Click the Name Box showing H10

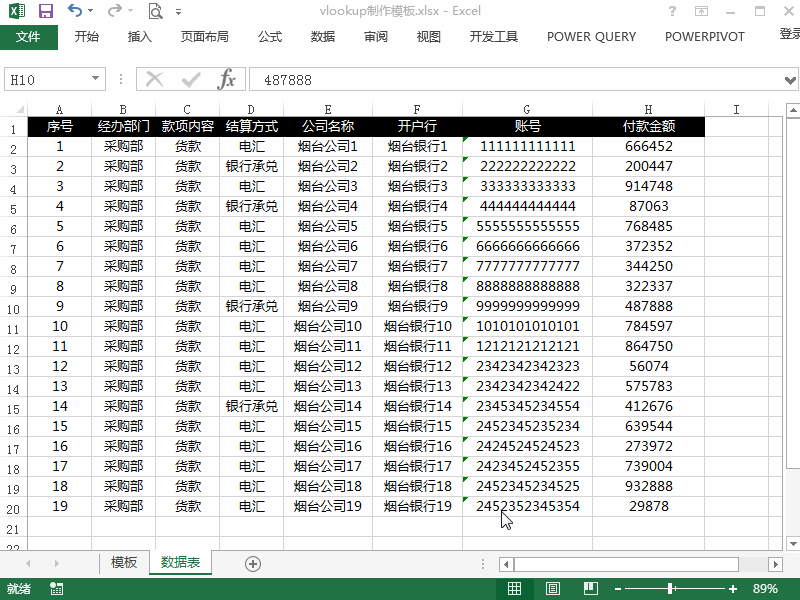tap(47, 80)
